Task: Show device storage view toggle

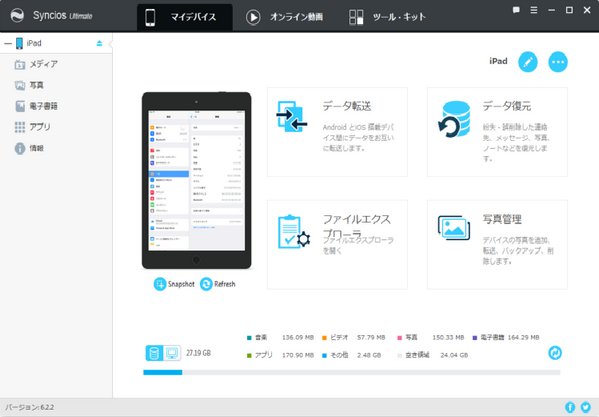Action: tap(154, 353)
